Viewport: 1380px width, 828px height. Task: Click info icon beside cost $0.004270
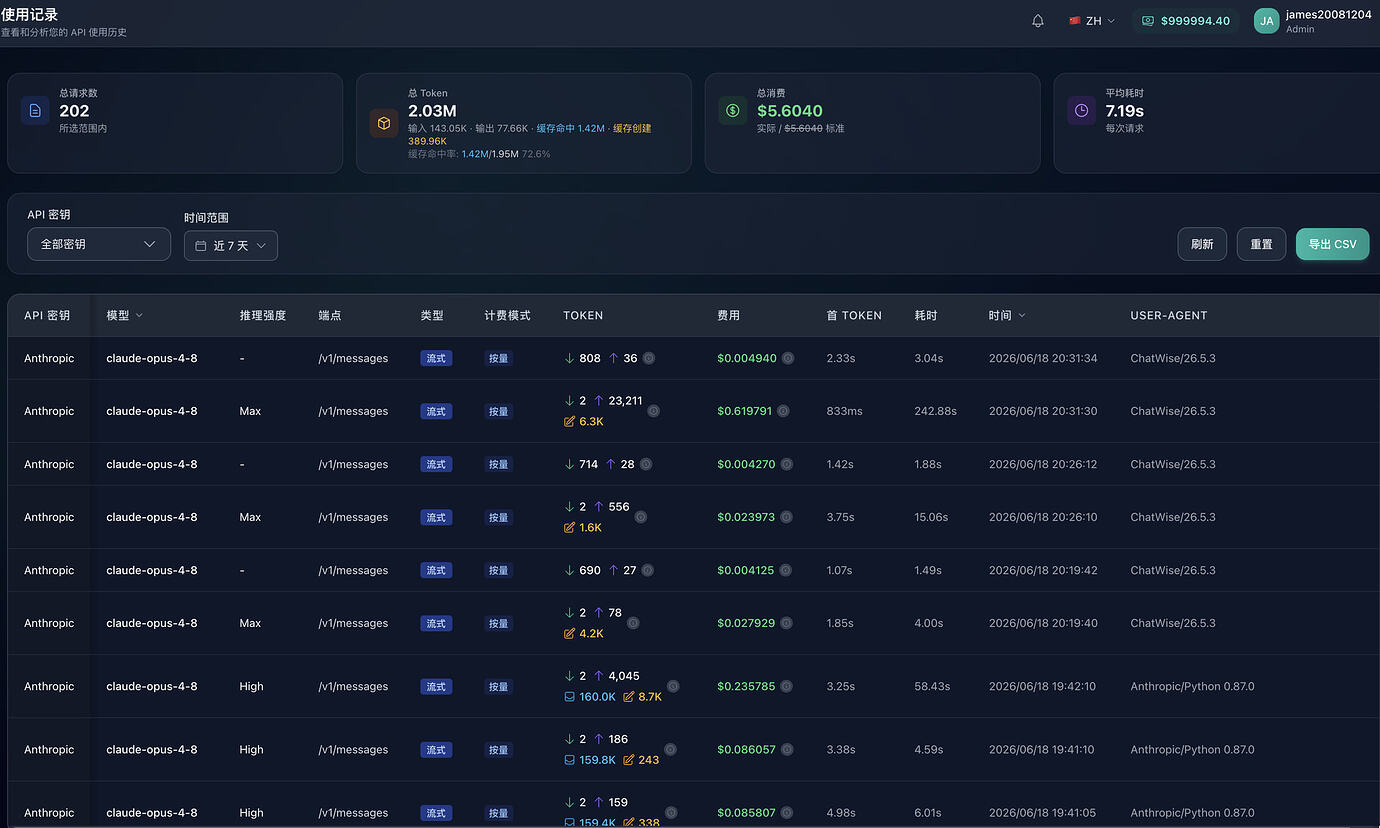pyautogui.click(x=788, y=464)
